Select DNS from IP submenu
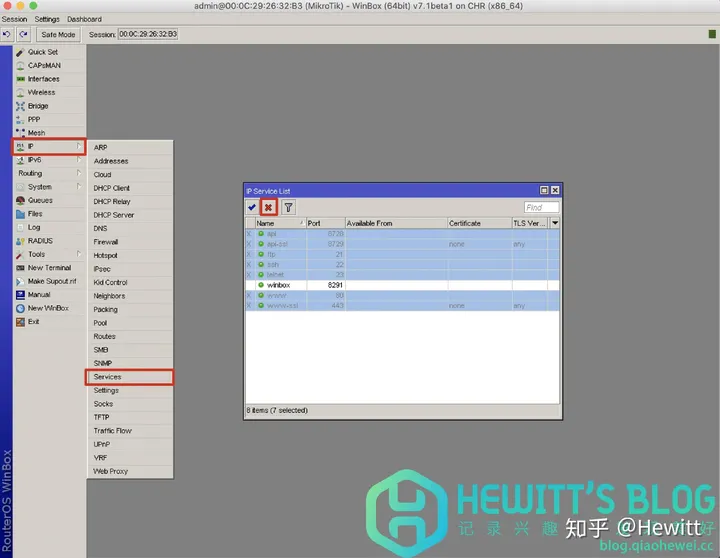The image size is (720, 558). pos(130,228)
